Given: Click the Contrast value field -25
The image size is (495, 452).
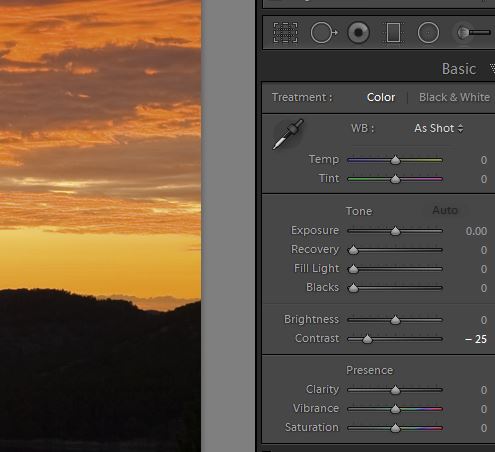Looking at the screenshot, I should [476, 339].
